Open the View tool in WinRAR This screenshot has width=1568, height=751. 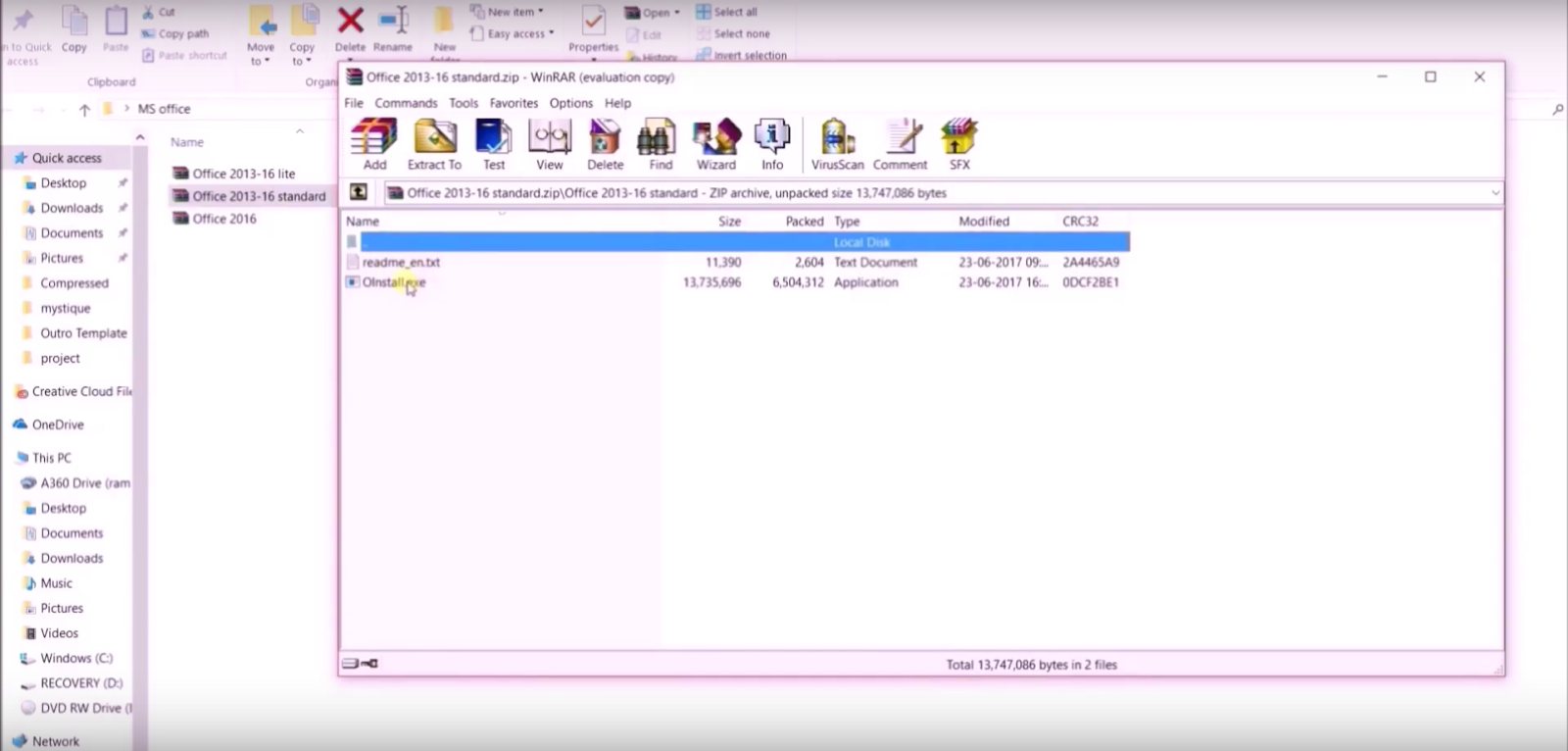[x=550, y=143]
